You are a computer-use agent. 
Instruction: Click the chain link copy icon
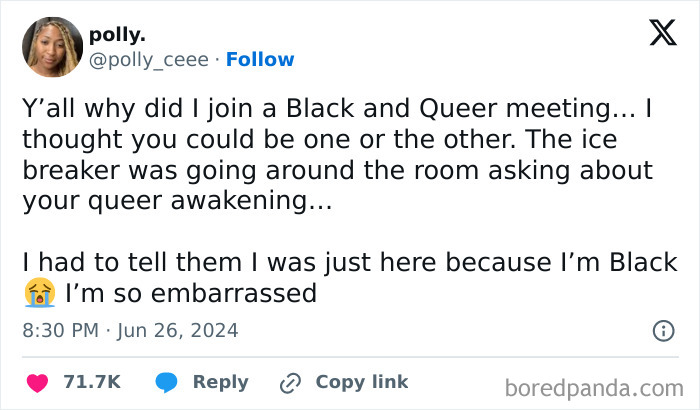click(x=292, y=382)
